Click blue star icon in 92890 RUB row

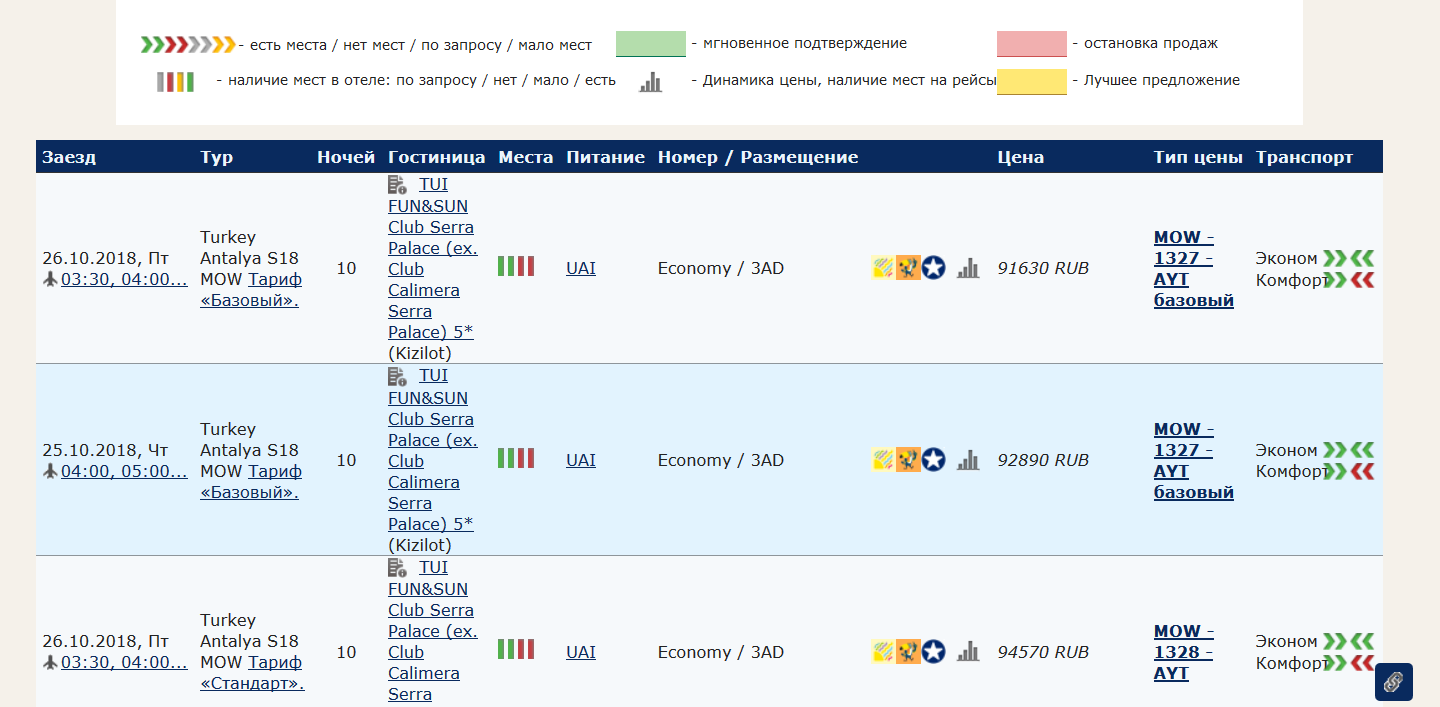pyautogui.click(x=933, y=459)
